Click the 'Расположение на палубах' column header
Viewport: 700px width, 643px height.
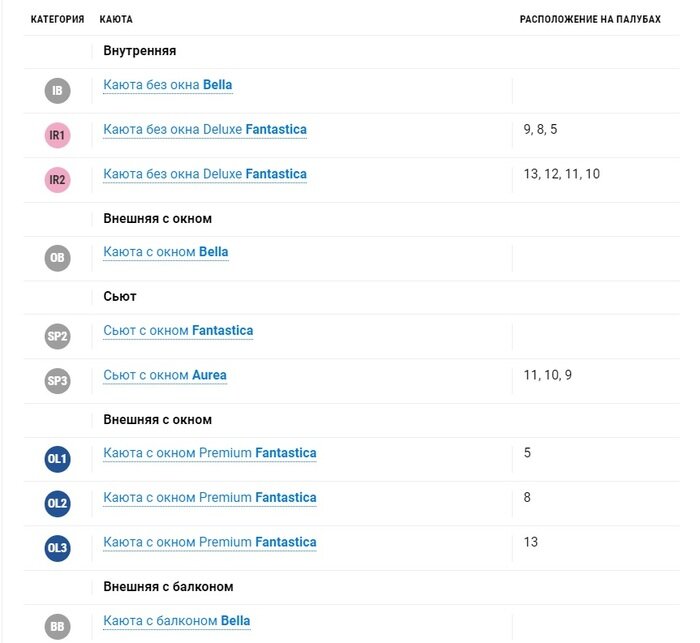[590, 19]
